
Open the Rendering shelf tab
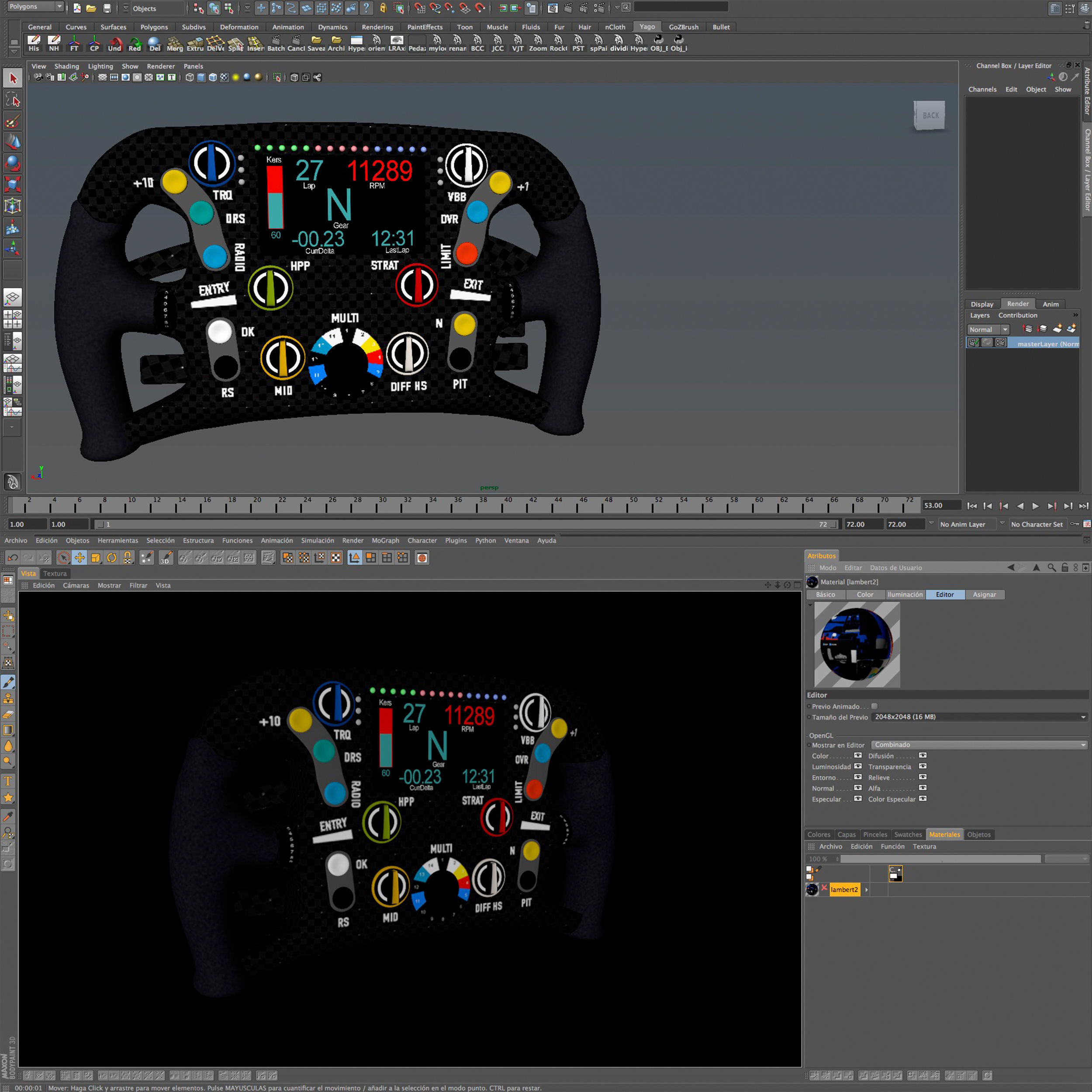[x=377, y=27]
